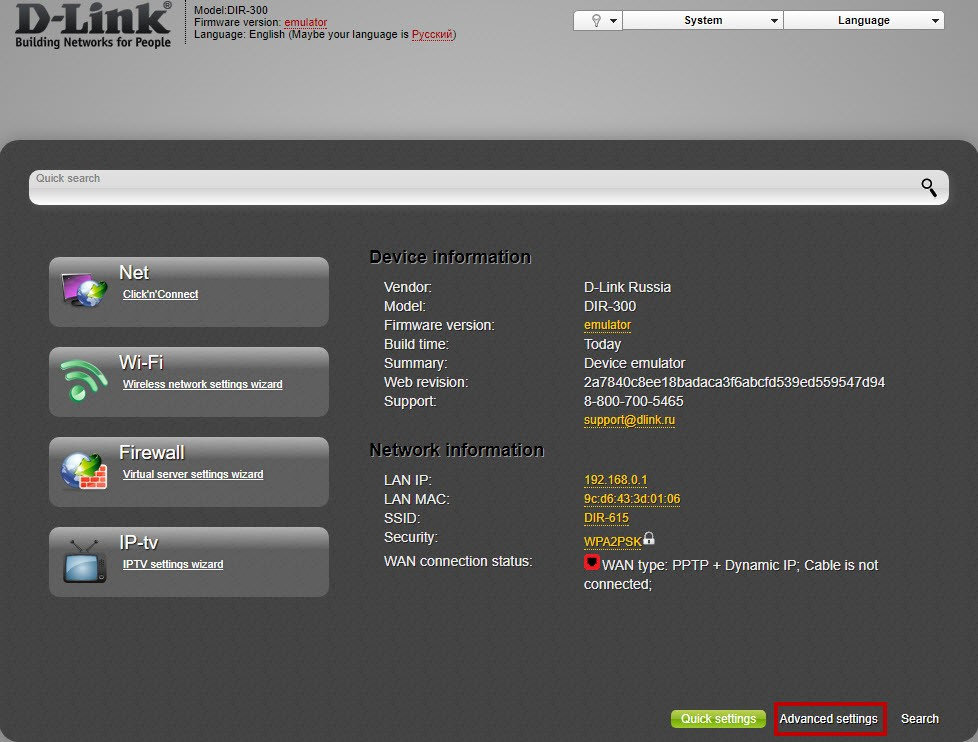Expand the Language dropdown menu
Screen dimensions: 978x742
[864, 21]
